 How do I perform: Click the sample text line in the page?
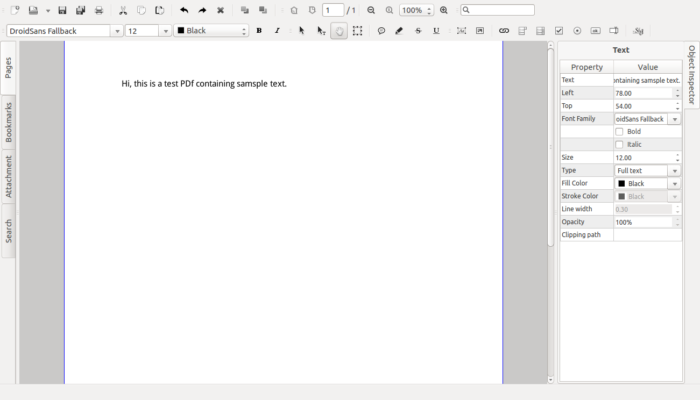click(204, 83)
